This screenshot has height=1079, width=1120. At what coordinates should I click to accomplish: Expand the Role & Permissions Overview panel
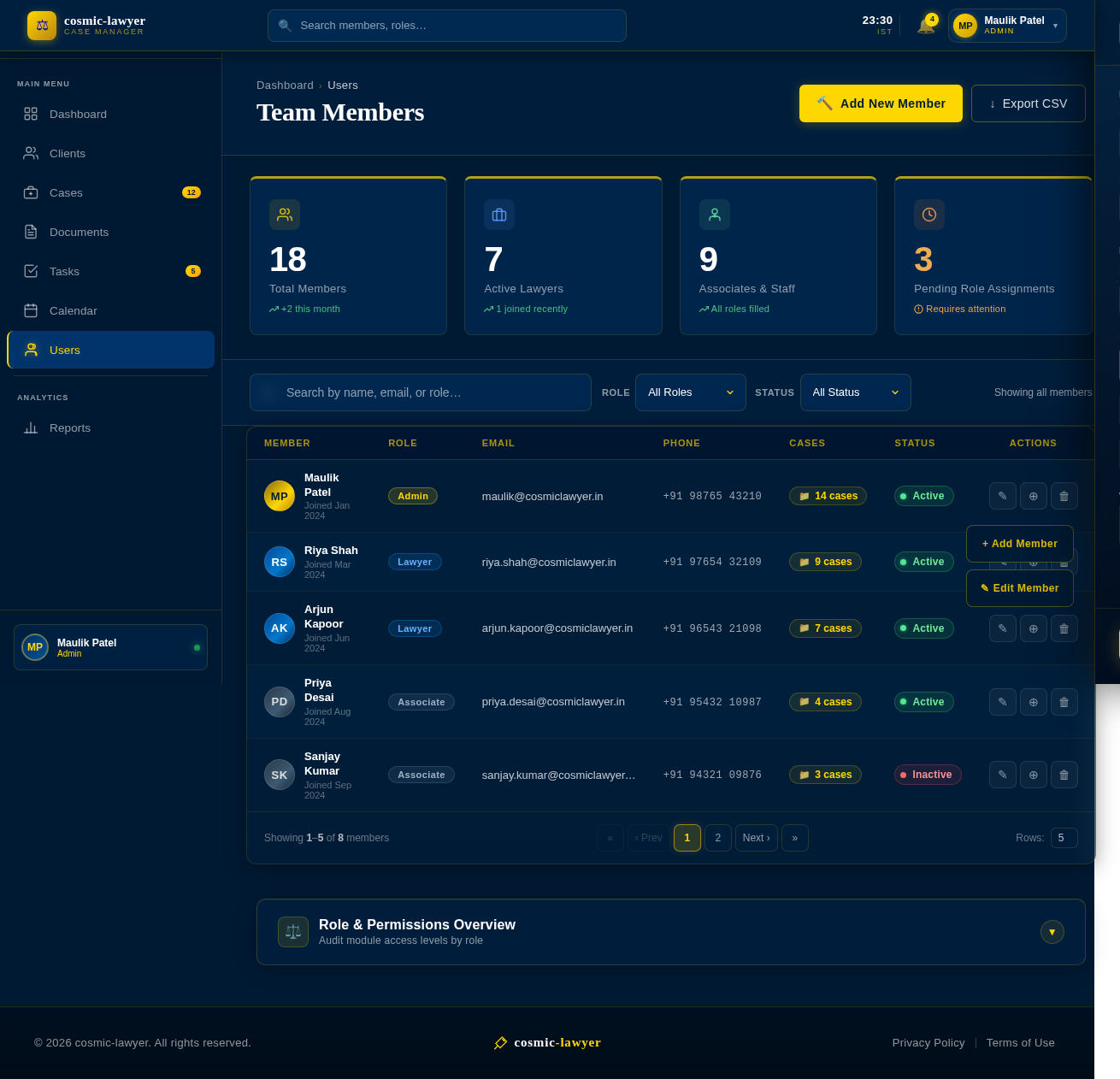click(x=1052, y=932)
